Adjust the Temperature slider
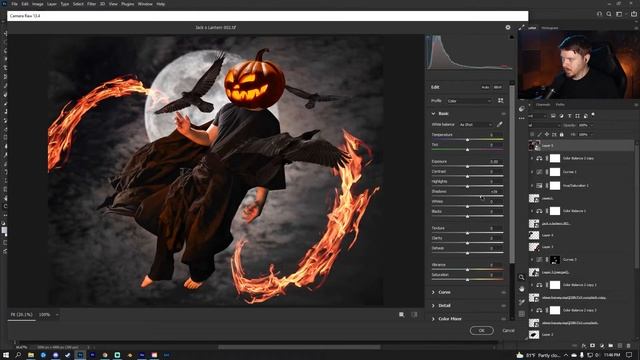The height and width of the screenshot is (360, 640). tap(467, 140)
